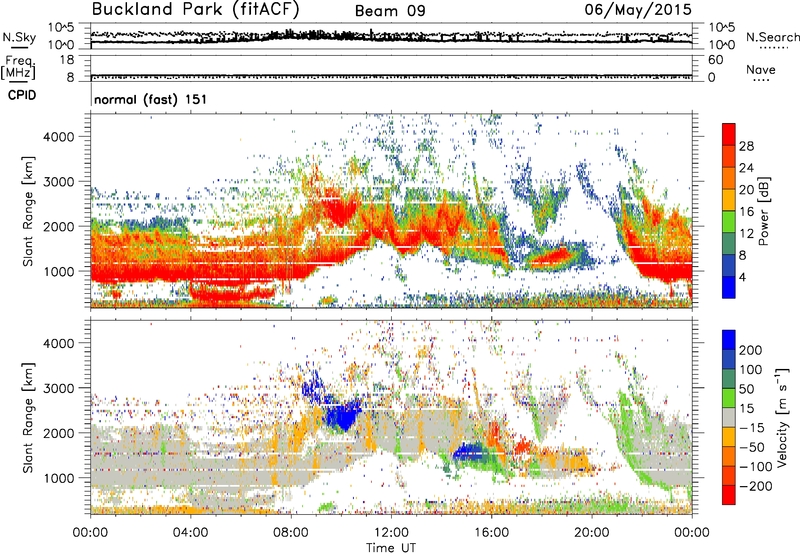Click the solid line sample under 'N.Sky'
This screenshot has height=554, width=800.
click(x=19, y=47)
